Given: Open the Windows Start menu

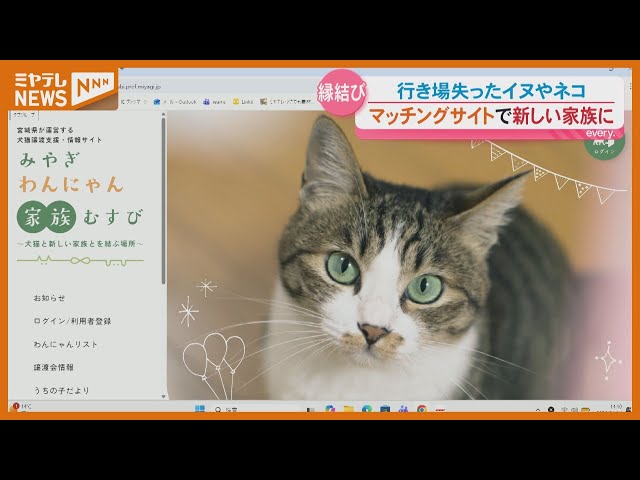Looking at the screenshot, I should [x=200, y=409].
